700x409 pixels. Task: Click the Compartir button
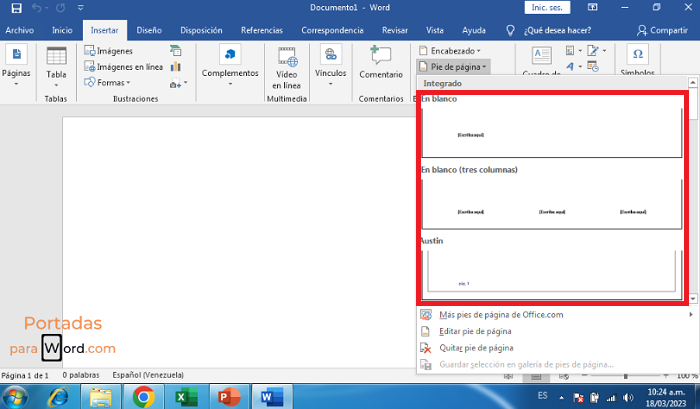662,30
